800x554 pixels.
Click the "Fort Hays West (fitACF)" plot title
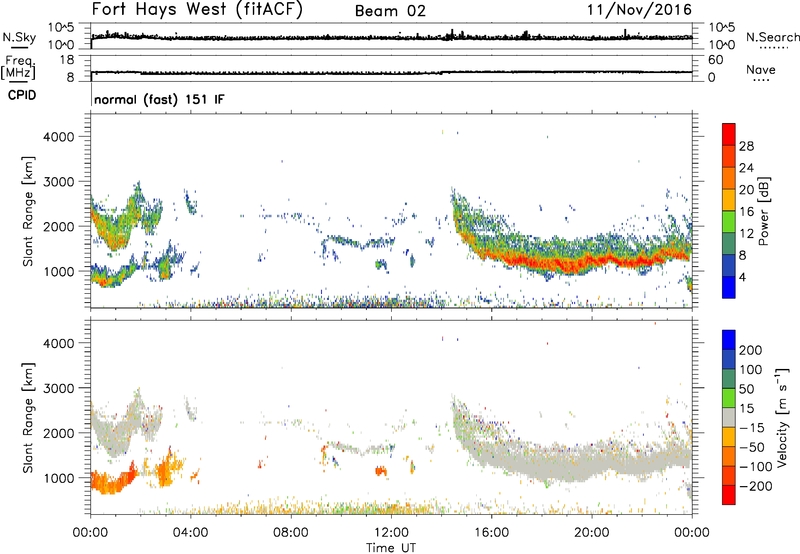coord(197,10)
